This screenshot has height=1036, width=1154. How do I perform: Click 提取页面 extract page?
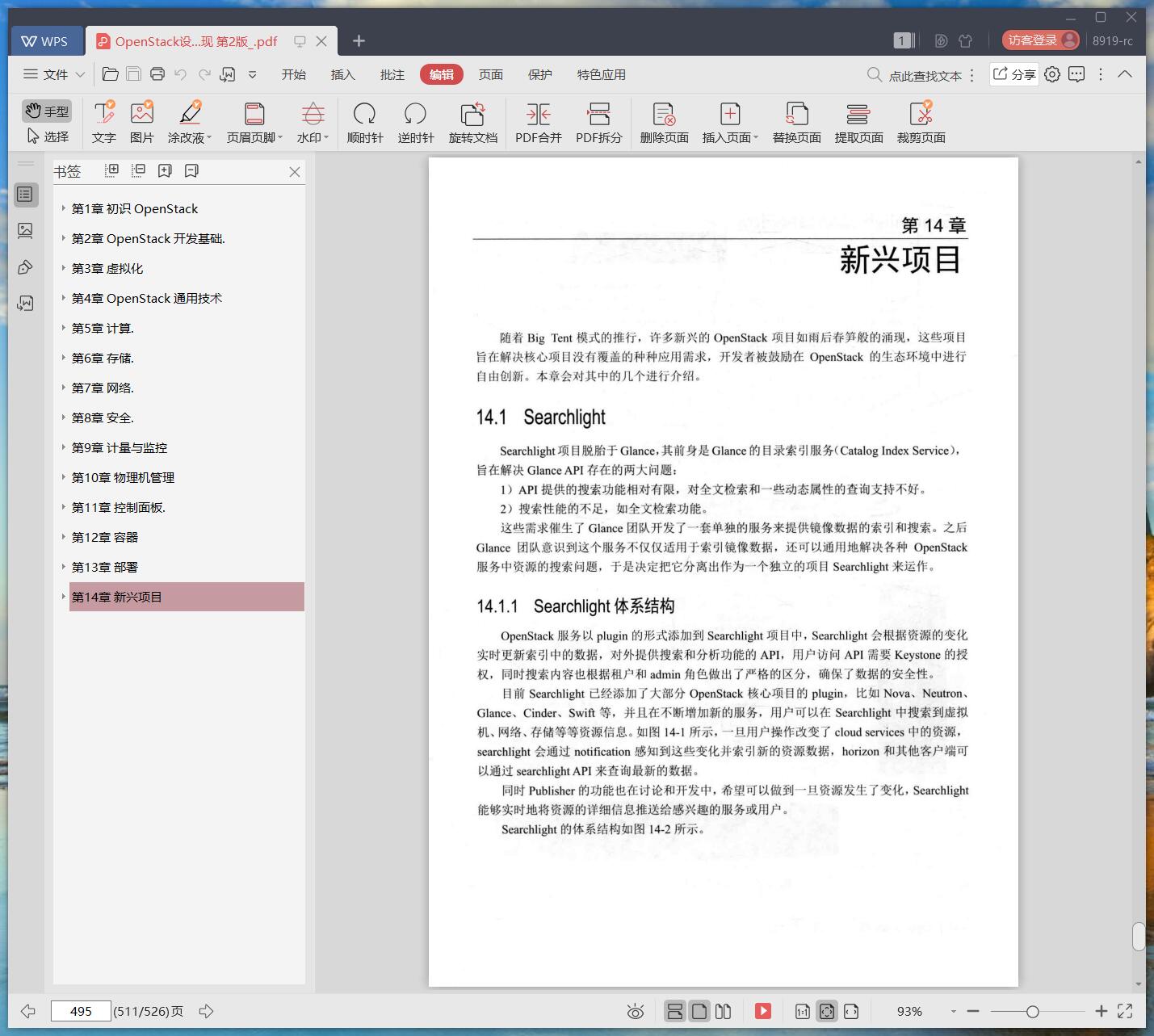[858, 122]
